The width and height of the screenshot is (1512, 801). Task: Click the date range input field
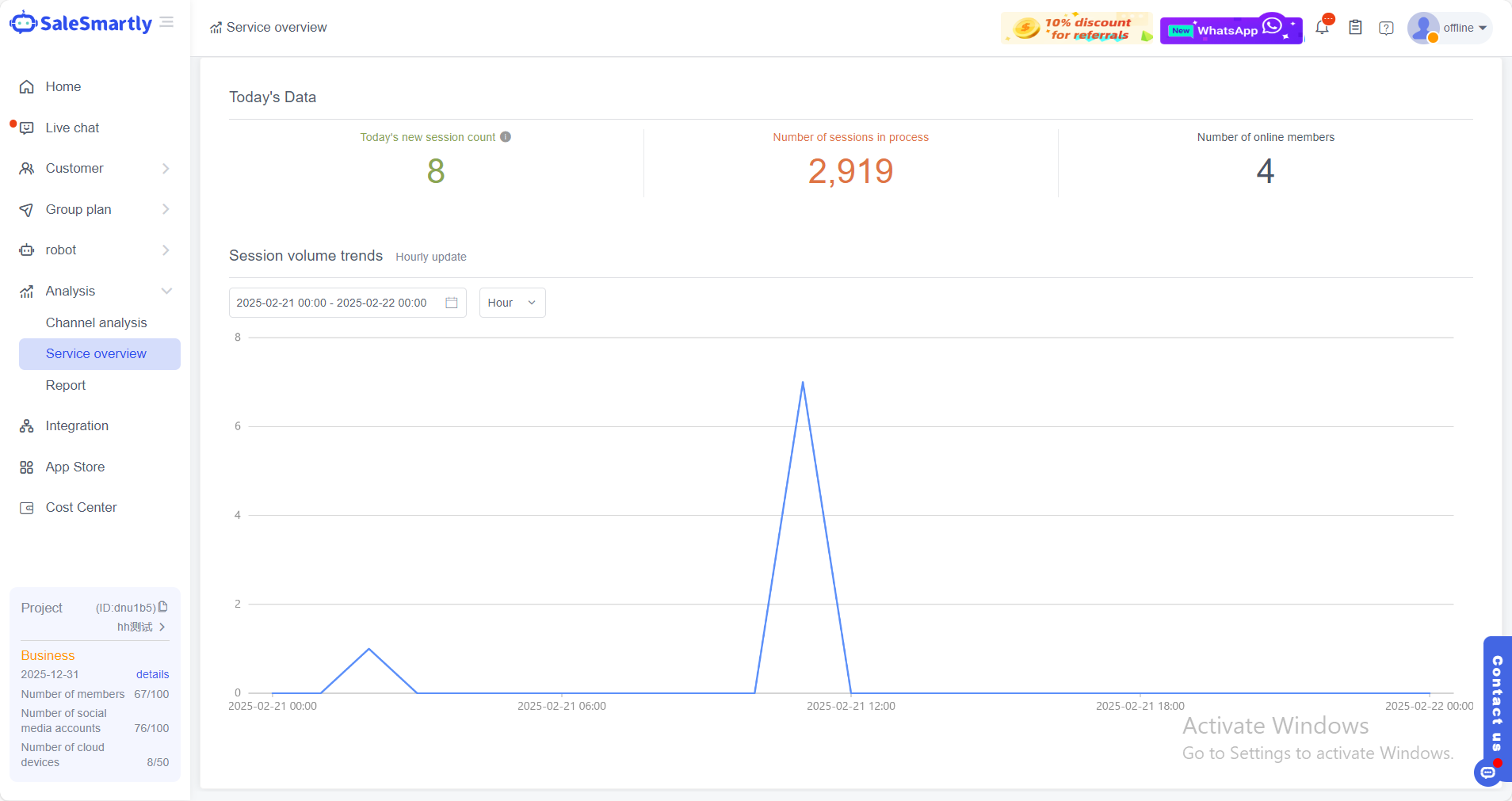[333, 303]
